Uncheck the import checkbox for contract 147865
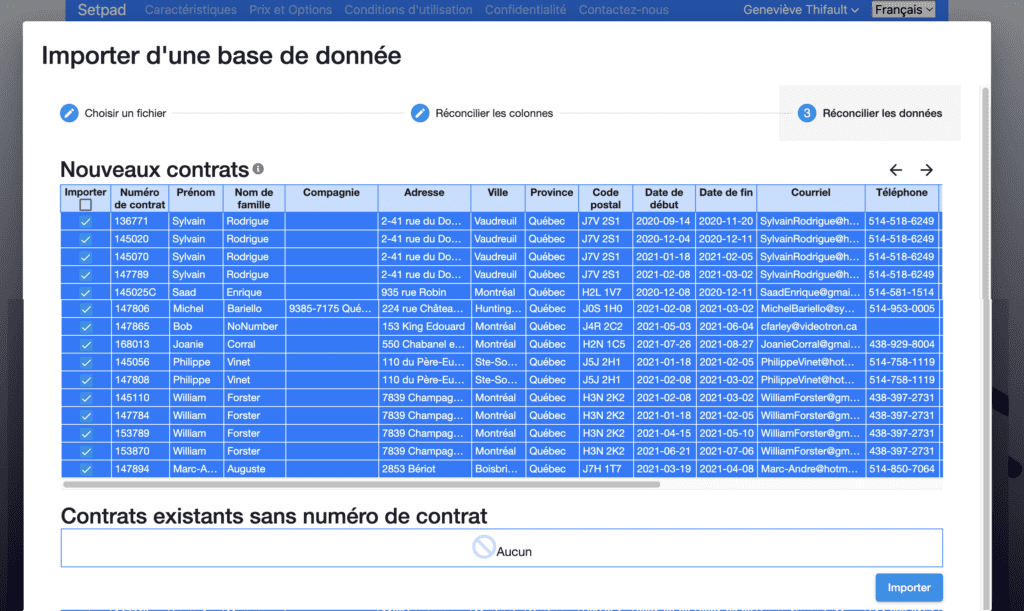 [x=85, y=327]
